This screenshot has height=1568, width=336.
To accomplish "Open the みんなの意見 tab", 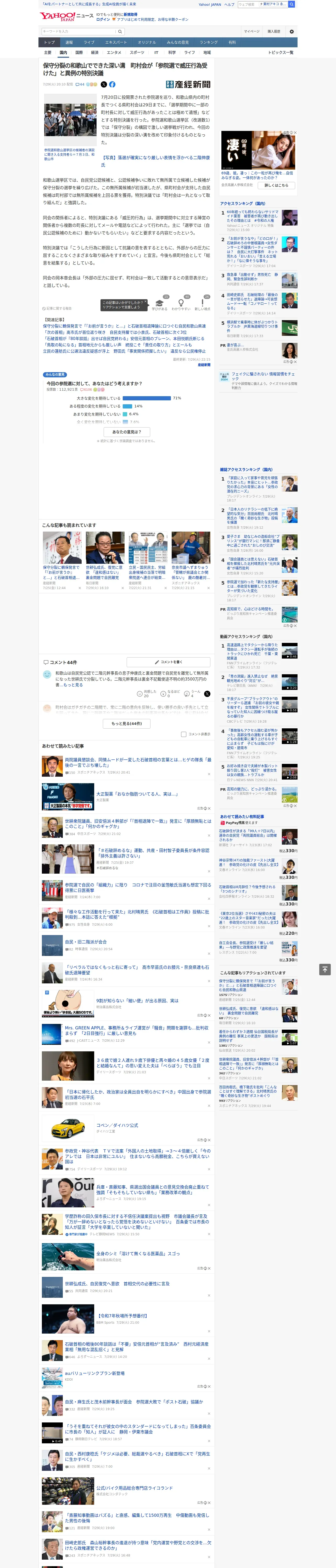I will point(178,43).
